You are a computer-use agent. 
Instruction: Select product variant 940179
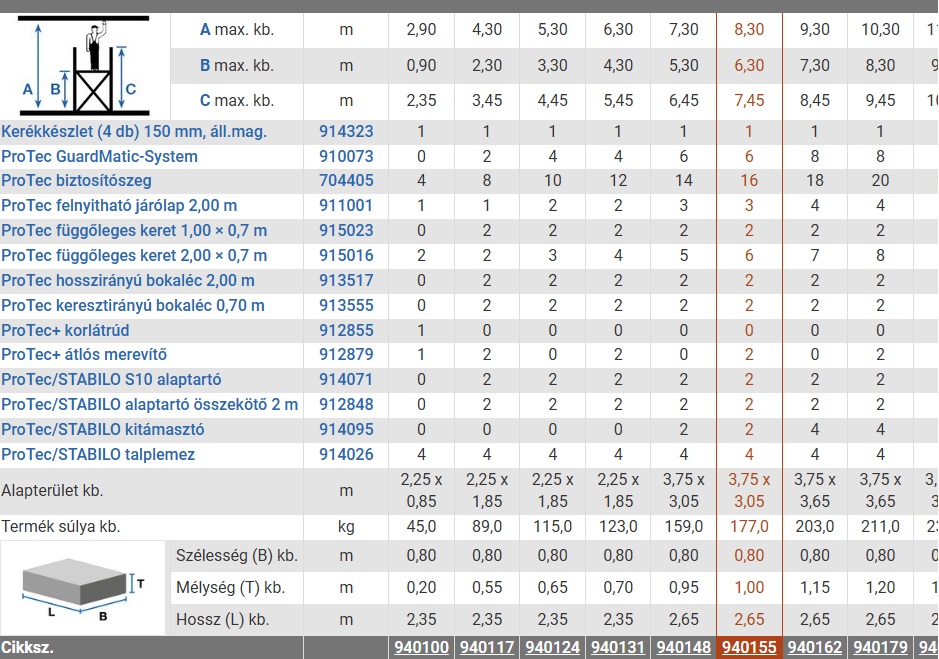coord(880,648)
